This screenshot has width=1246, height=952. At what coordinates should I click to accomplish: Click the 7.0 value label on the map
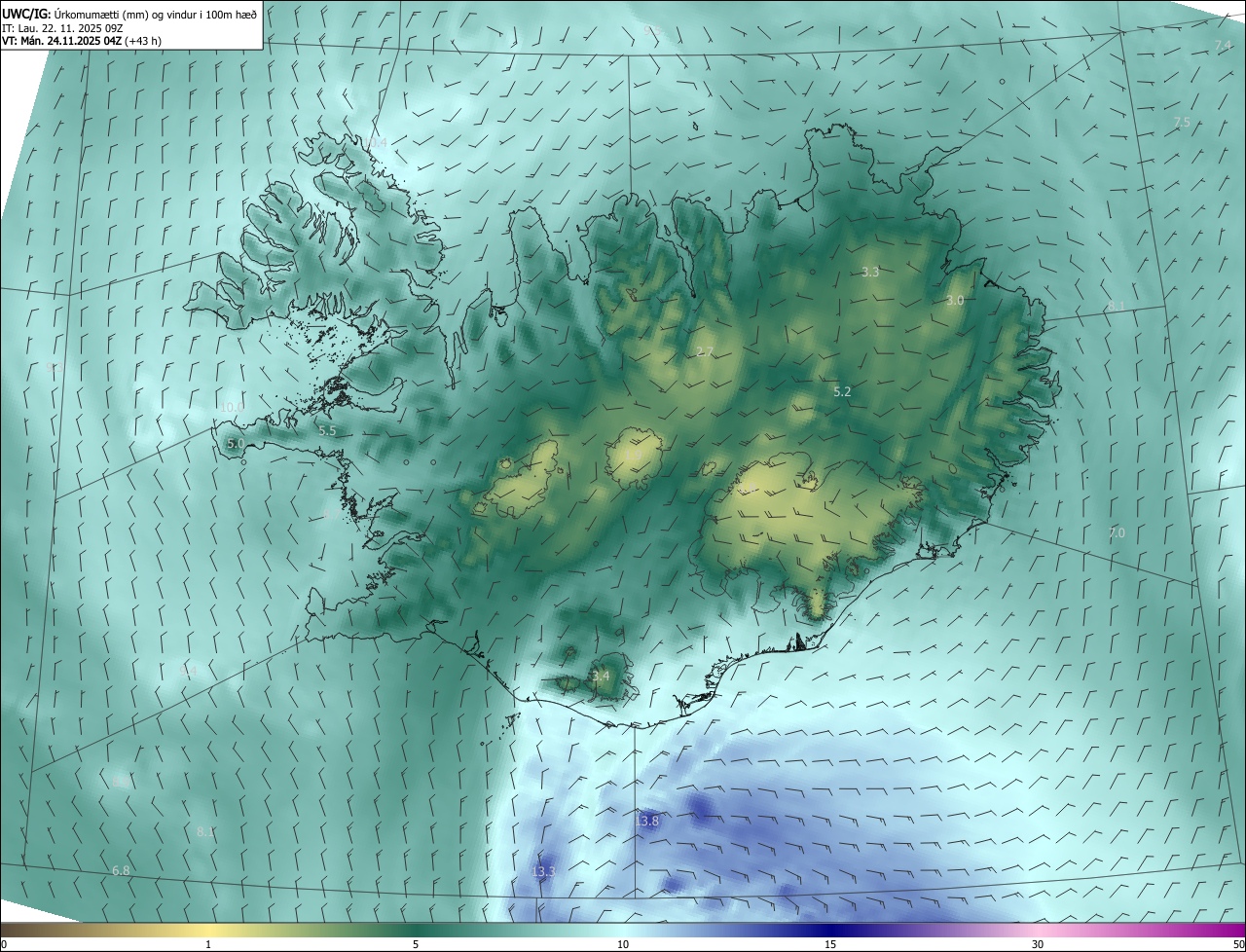click(1117, 532)
